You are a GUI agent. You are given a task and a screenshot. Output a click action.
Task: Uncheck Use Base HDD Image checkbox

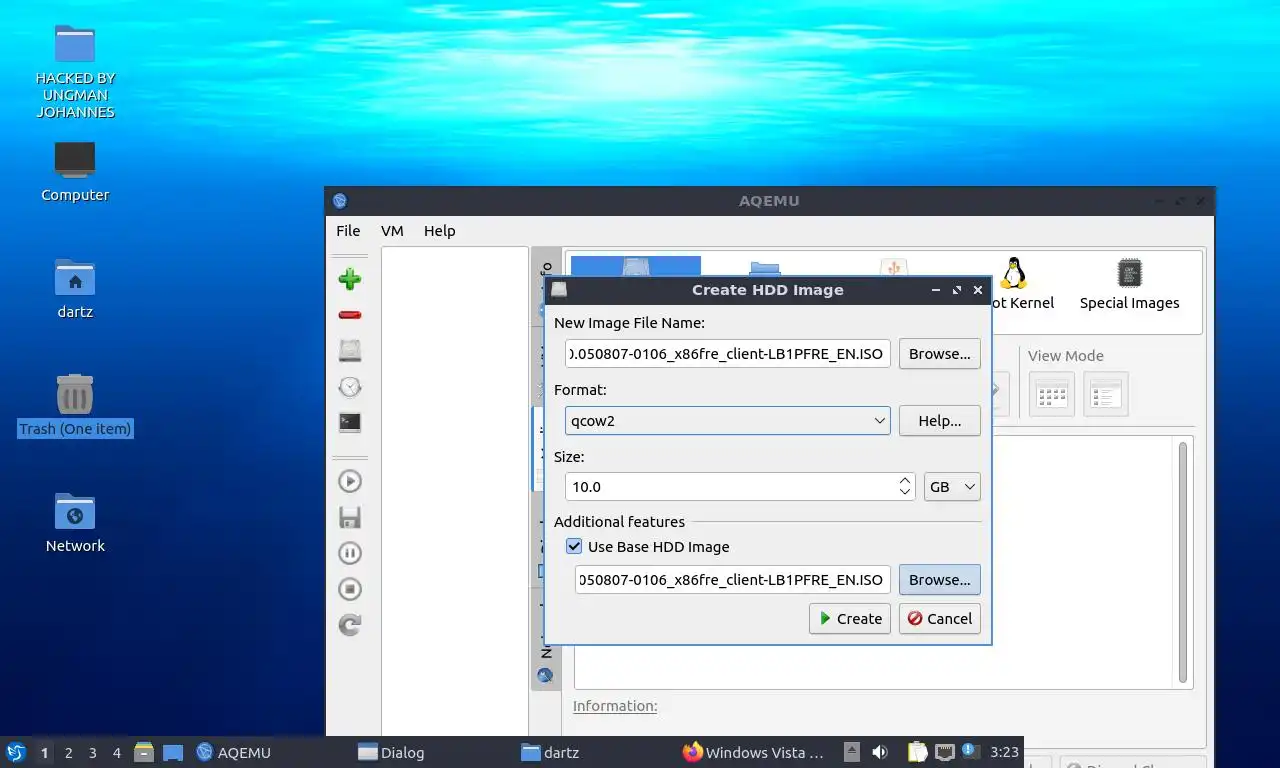(574, 546)
